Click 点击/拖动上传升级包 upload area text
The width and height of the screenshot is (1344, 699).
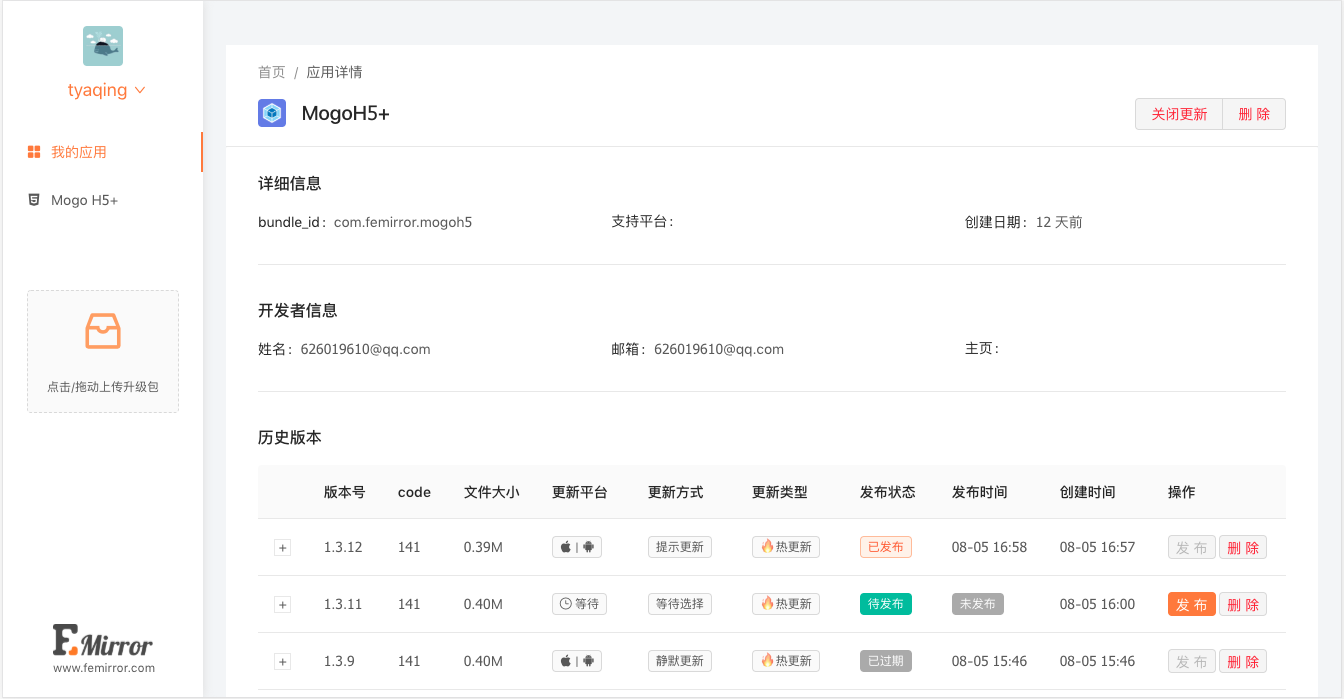103,387
